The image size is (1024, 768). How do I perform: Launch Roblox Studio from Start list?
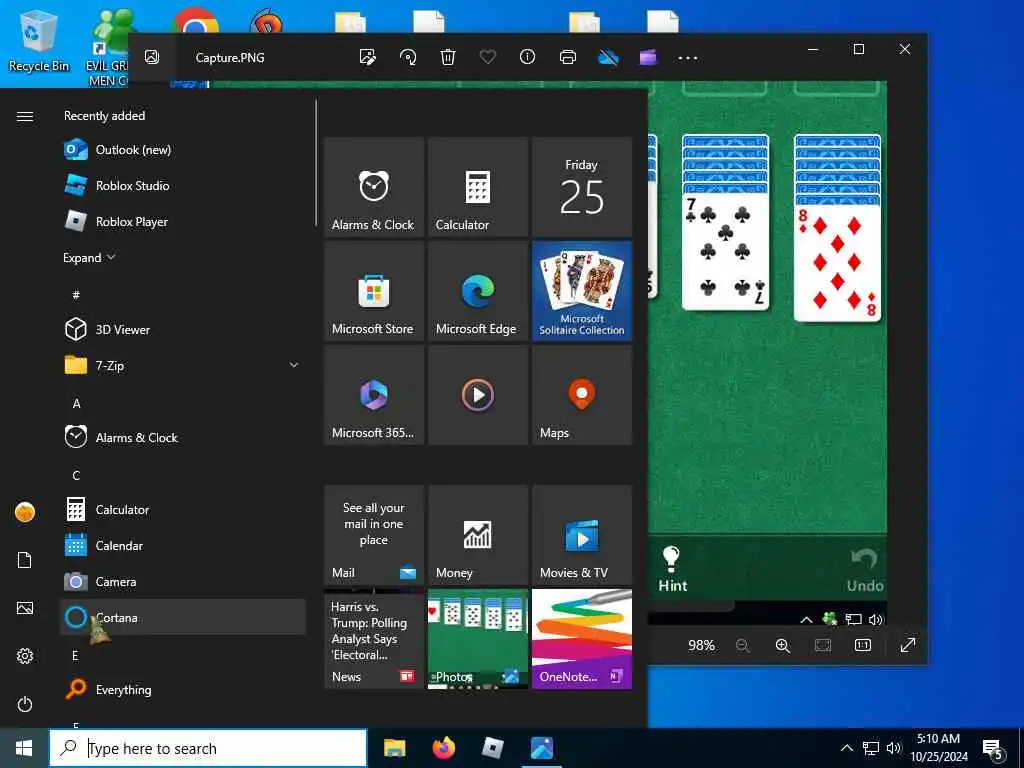(x=183, y=185)
